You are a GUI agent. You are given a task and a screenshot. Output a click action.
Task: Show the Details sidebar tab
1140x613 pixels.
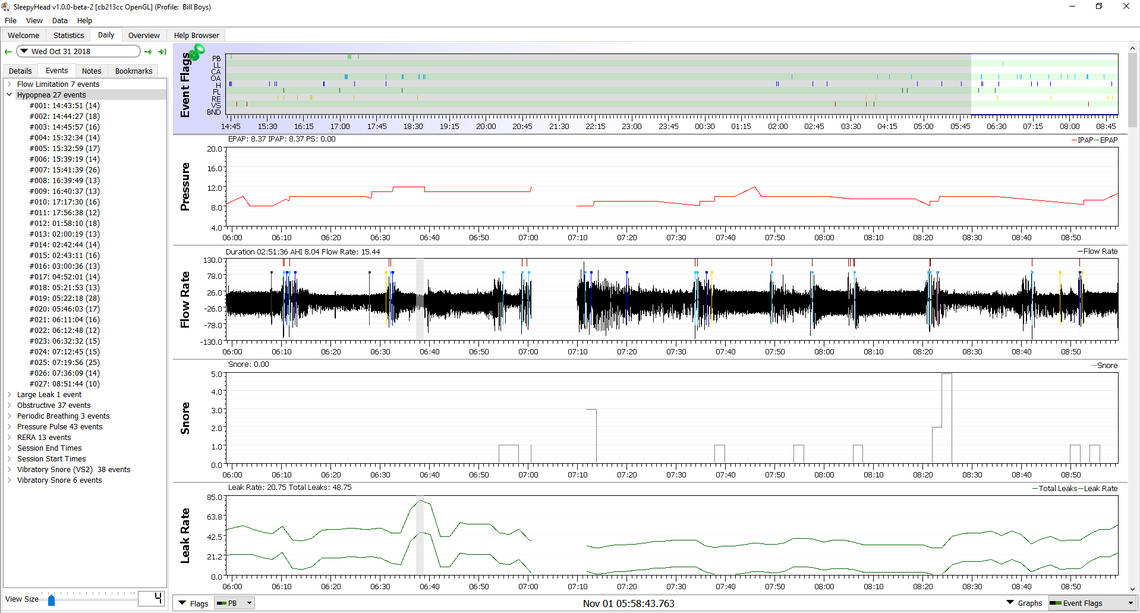(x=20, y=71)
